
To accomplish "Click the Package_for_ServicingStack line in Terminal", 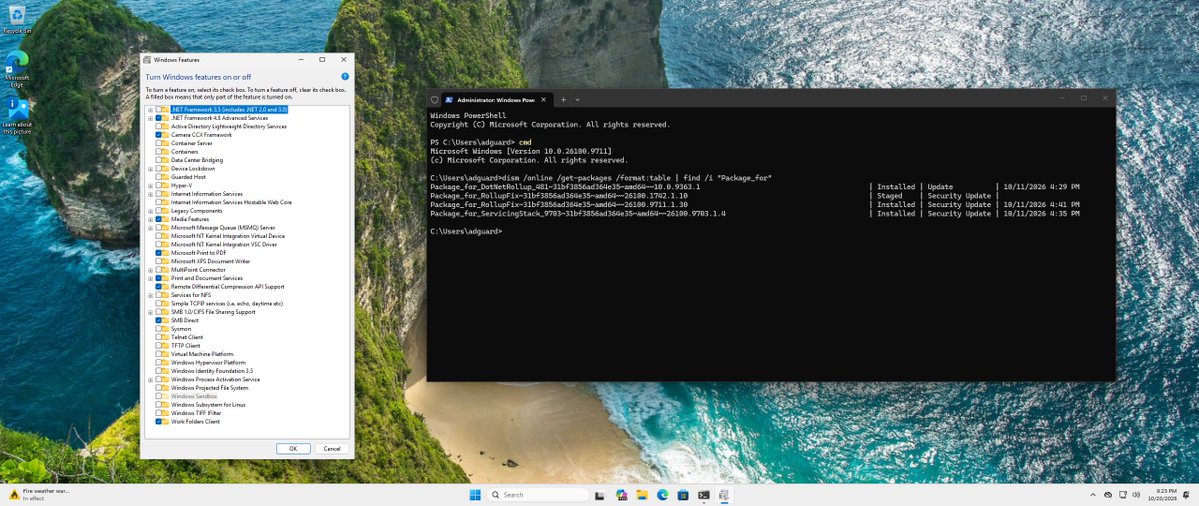I will pyautogui.click(x=577, y=214).
